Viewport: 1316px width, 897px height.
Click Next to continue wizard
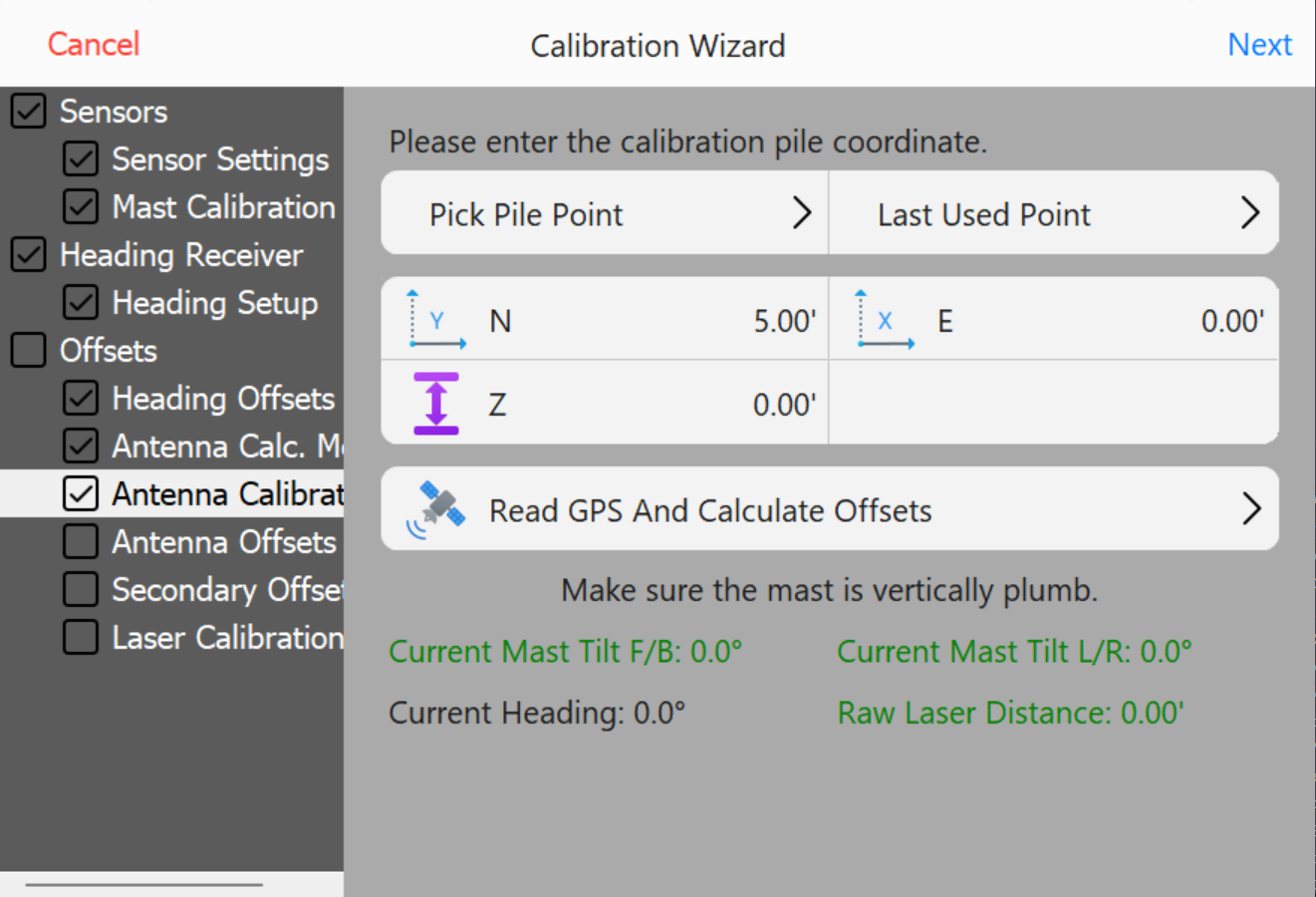tap(1260, 44)
